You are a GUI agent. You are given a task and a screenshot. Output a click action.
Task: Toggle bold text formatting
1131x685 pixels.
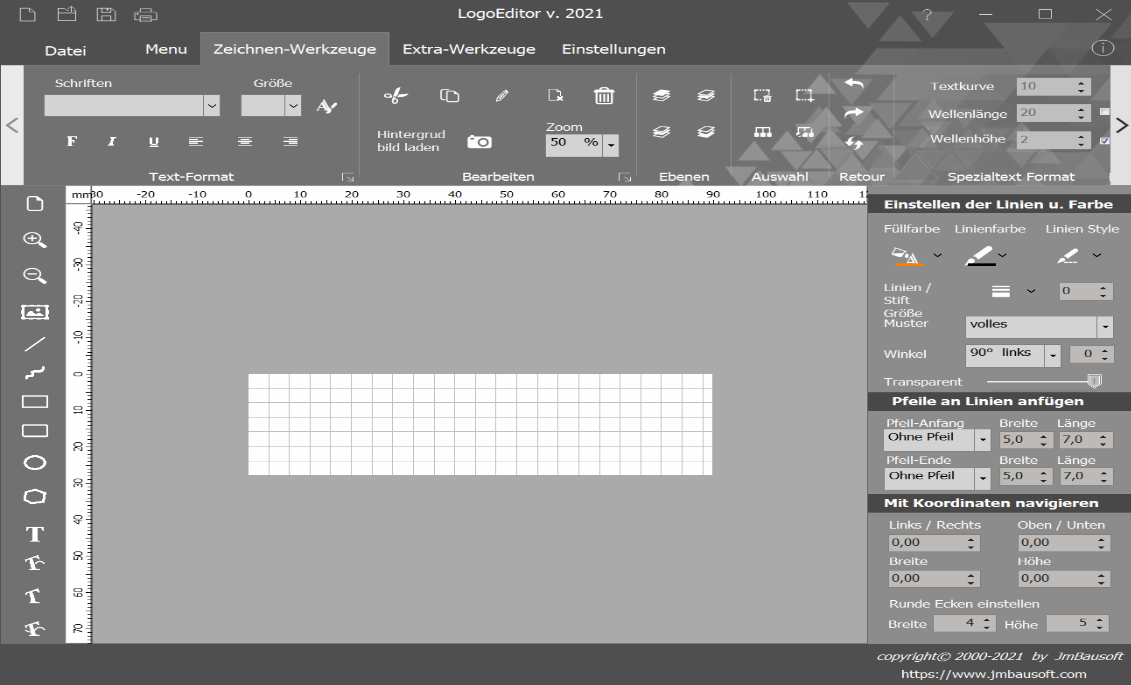point(72,142)
